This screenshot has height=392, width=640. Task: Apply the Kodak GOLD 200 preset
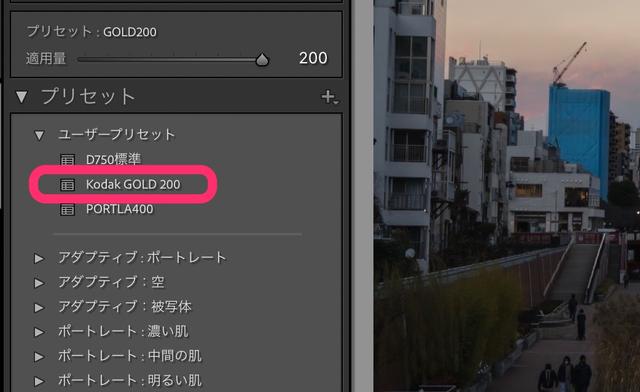(x=133, y=185)
